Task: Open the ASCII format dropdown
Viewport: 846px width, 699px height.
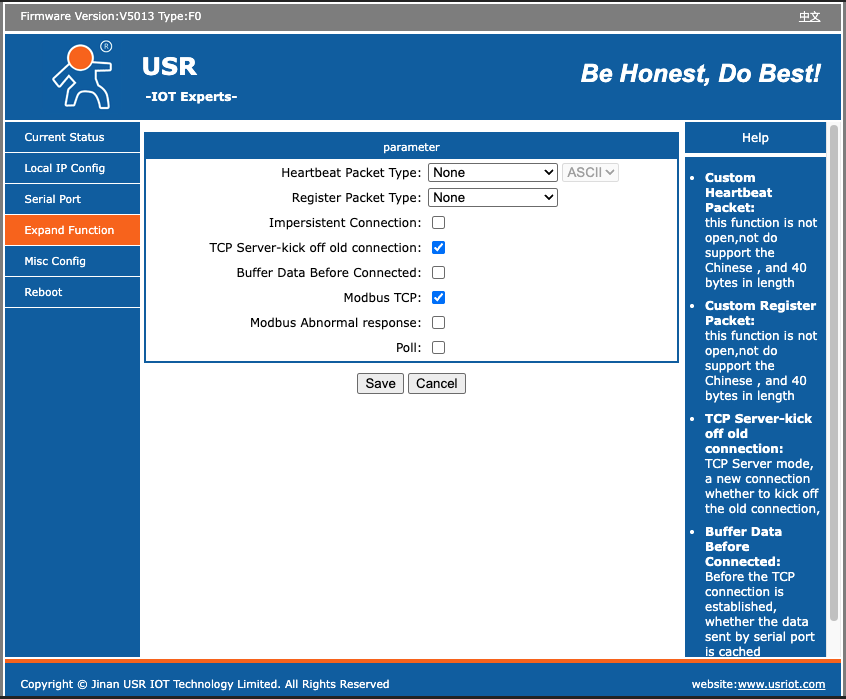Action: [590, 173]
